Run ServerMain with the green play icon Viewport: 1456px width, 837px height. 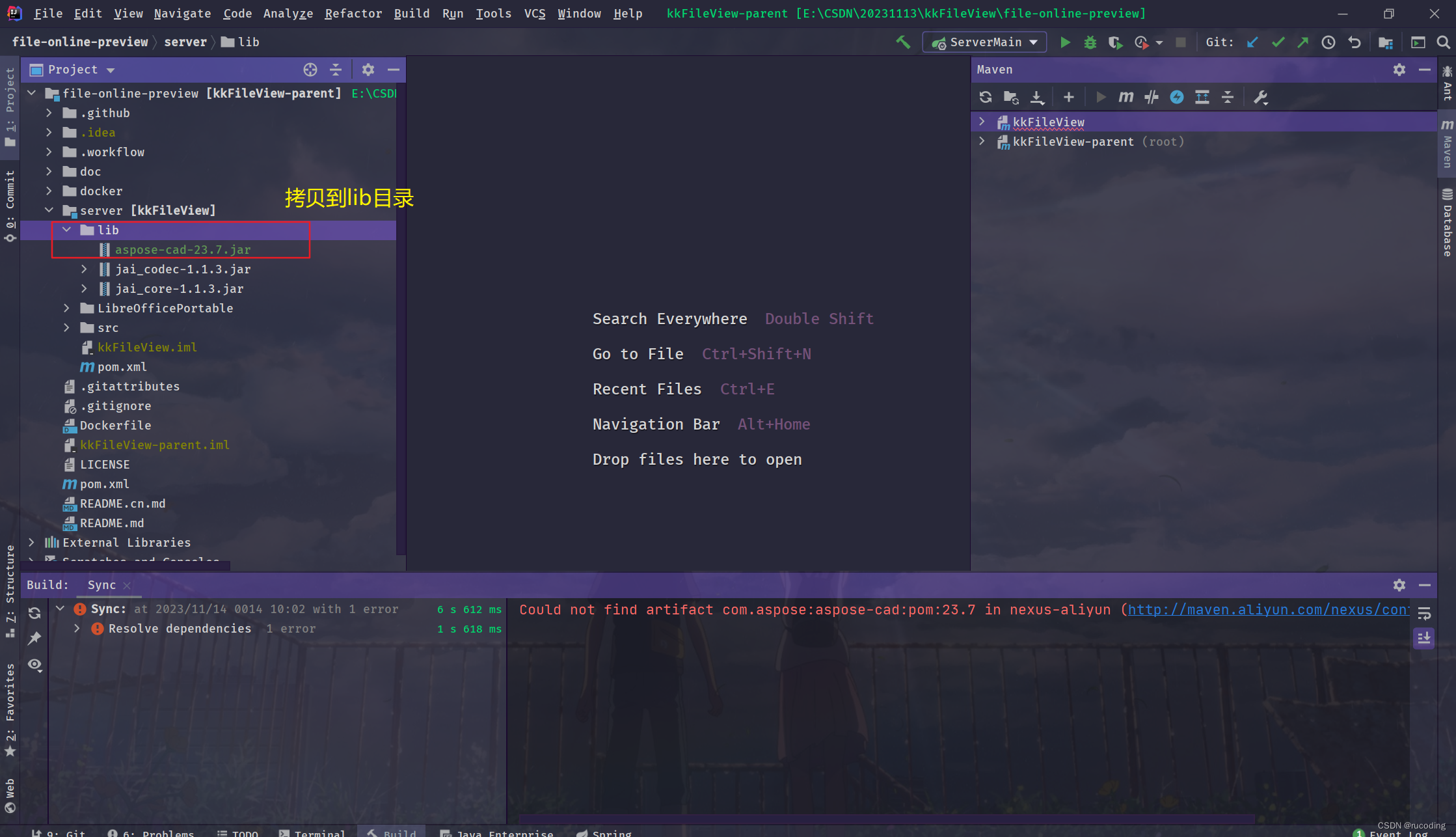(x=1065, y=42)
